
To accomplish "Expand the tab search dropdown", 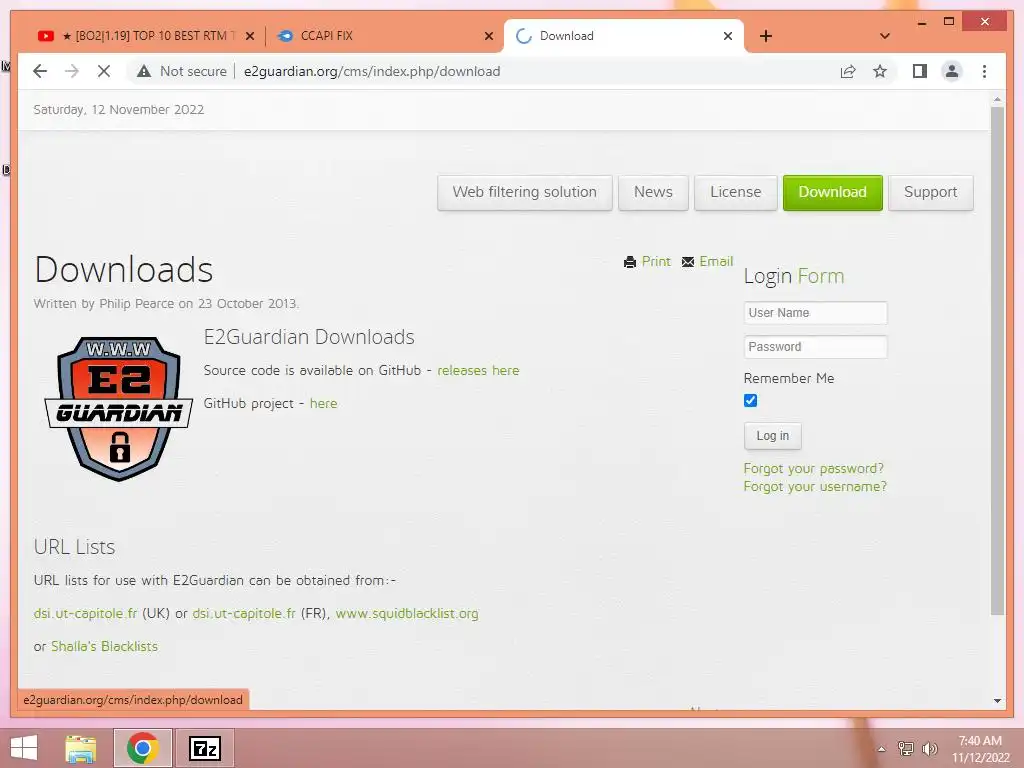I will pyautogui.click(x=885, y=36).
